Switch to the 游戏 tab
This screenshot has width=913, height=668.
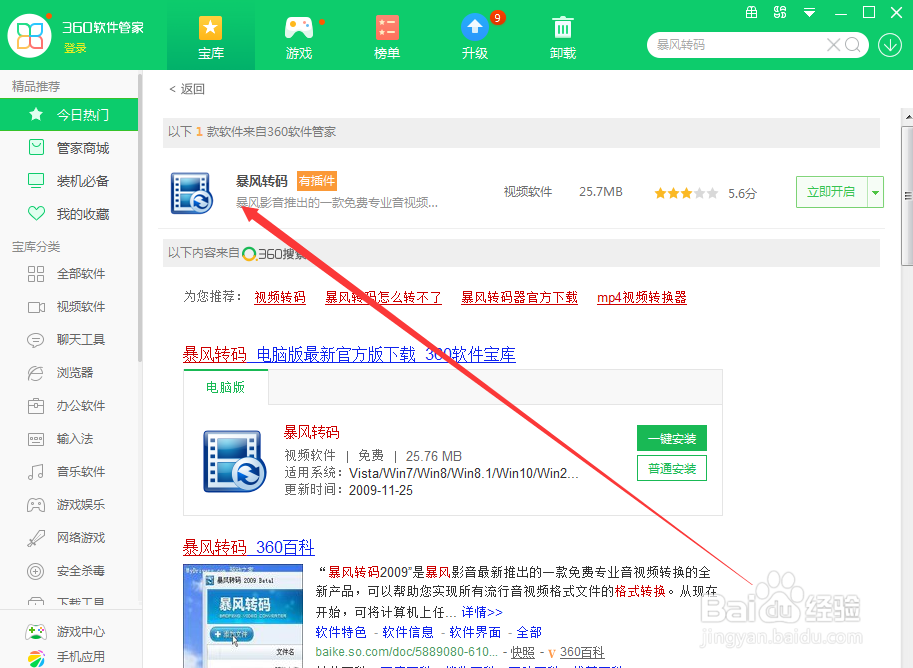(299, 38)
